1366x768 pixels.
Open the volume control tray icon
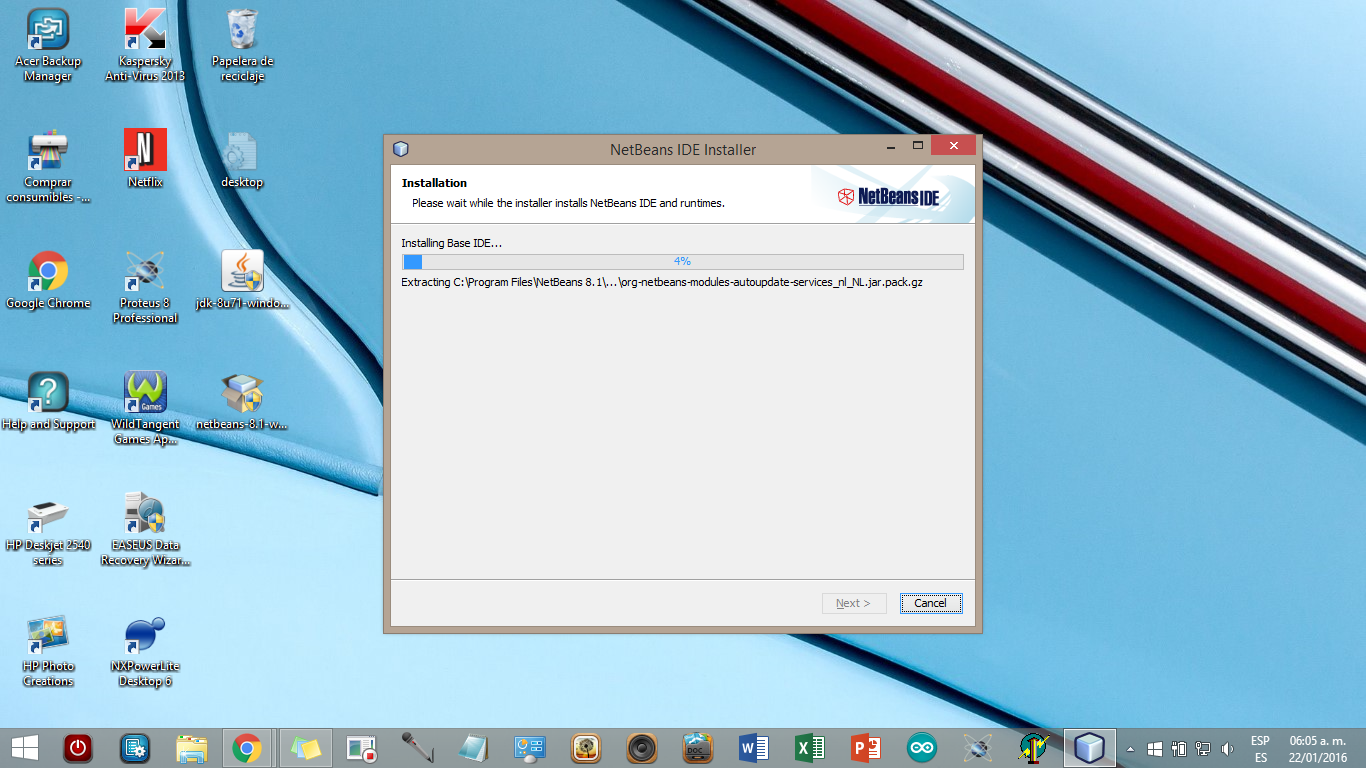(1227, 749)
